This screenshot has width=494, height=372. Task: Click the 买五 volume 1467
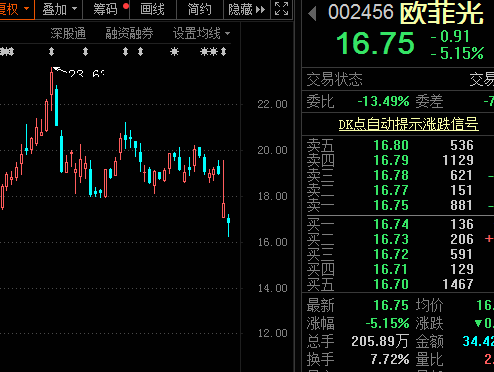click(458, 284)
